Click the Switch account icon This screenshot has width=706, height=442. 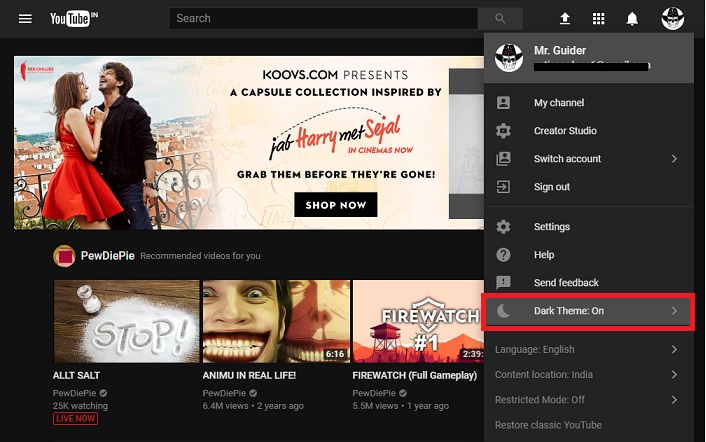(503, 158)
